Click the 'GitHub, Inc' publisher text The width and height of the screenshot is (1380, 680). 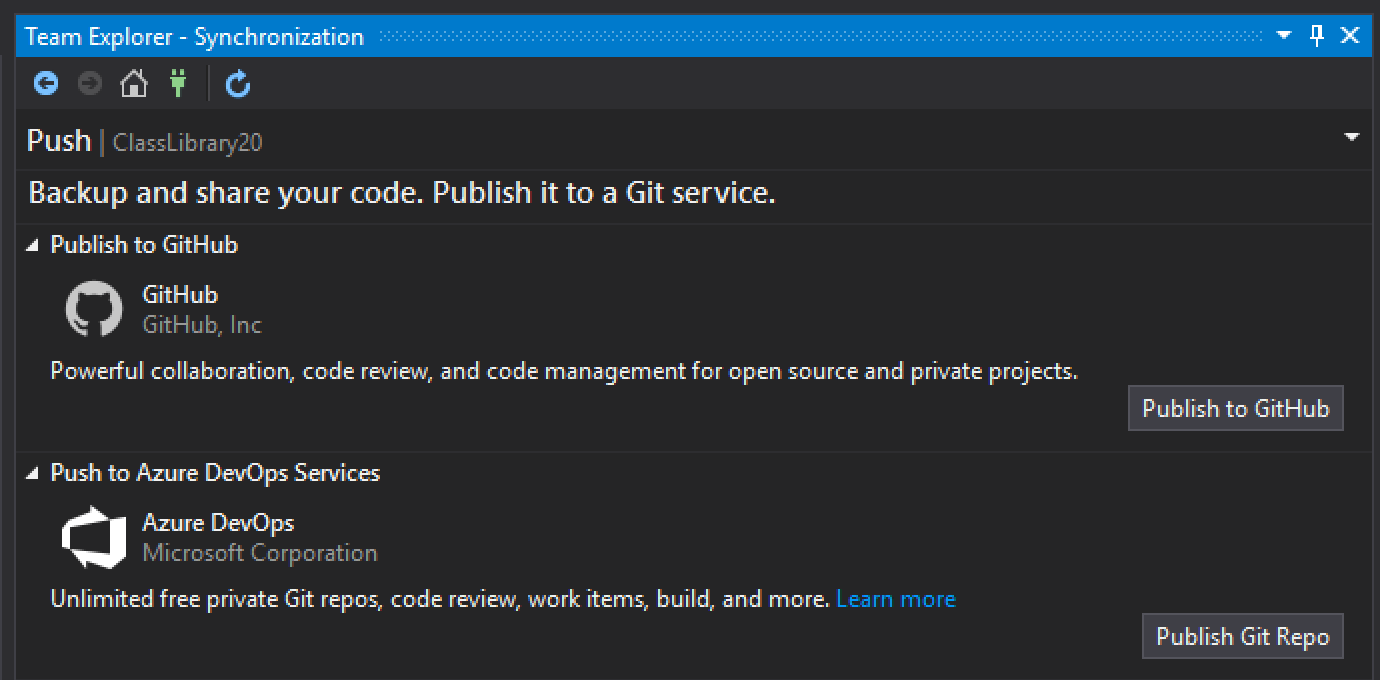point(202,325)
